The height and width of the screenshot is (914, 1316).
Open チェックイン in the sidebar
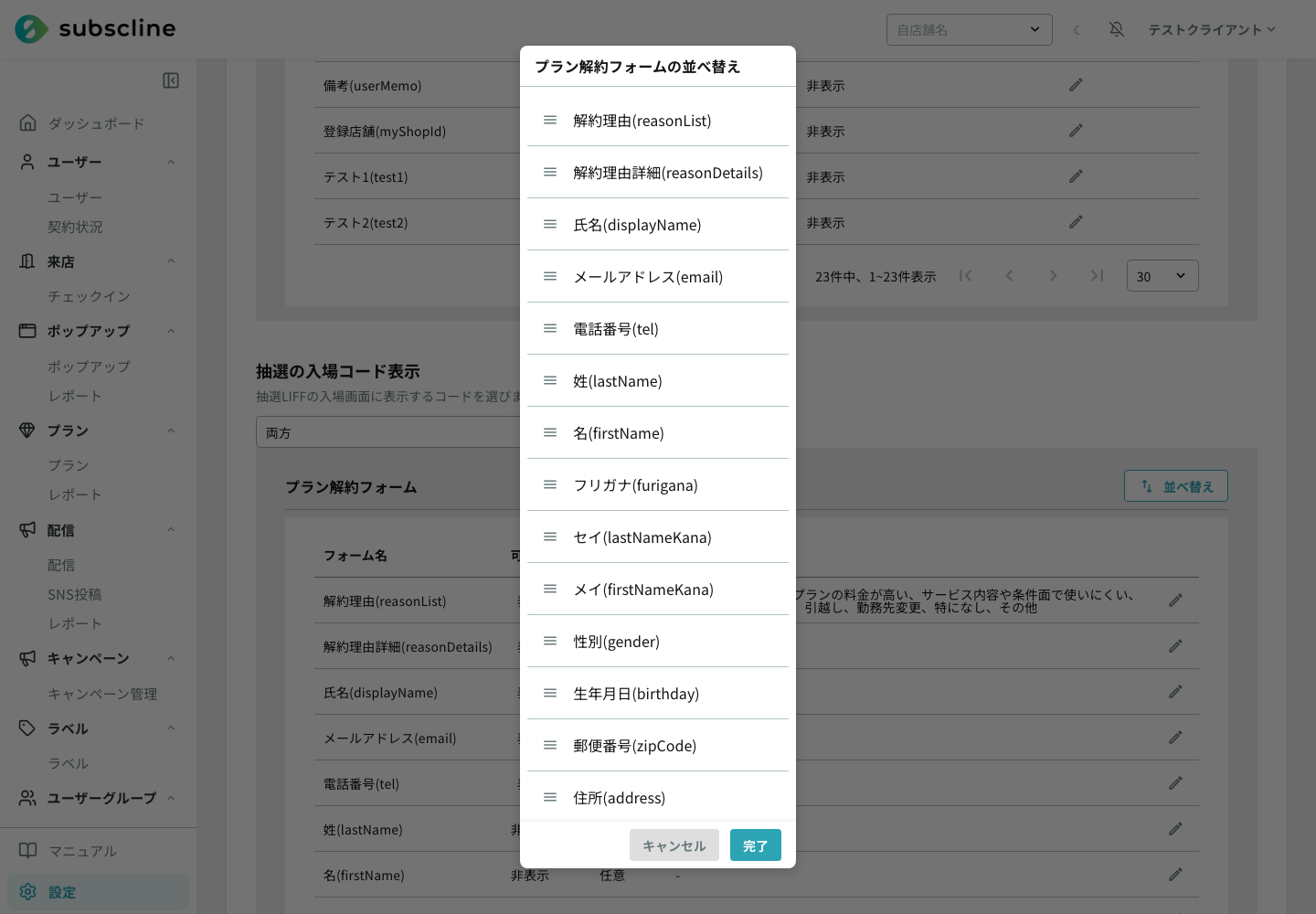point(89,296)
